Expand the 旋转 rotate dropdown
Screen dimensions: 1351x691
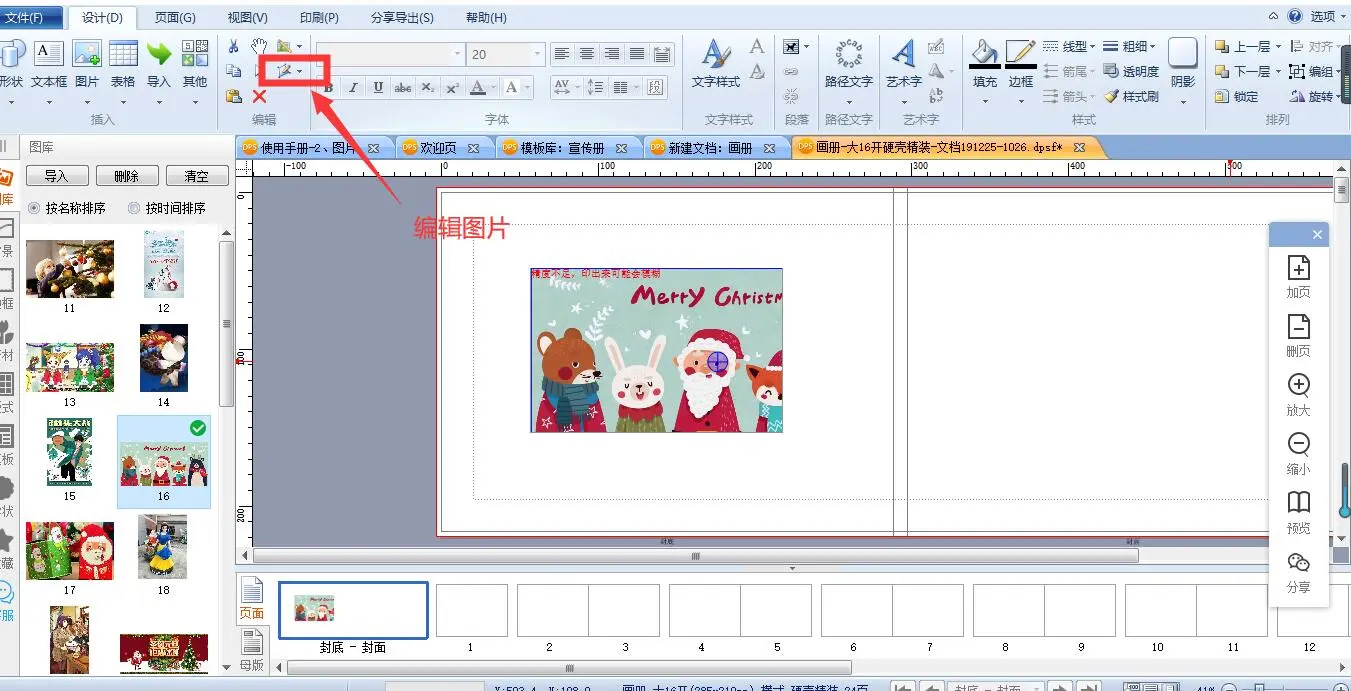(x=1339, y=97)
